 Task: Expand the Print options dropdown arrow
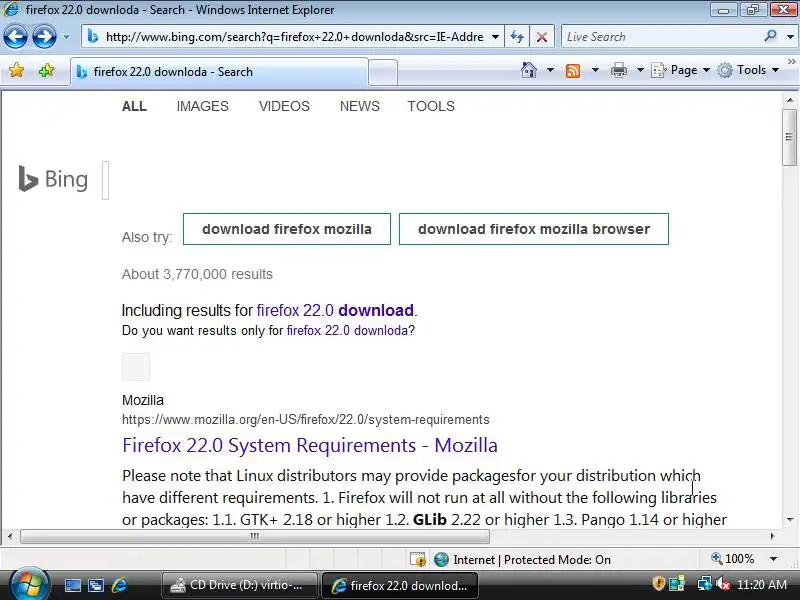tap(640, 70)
